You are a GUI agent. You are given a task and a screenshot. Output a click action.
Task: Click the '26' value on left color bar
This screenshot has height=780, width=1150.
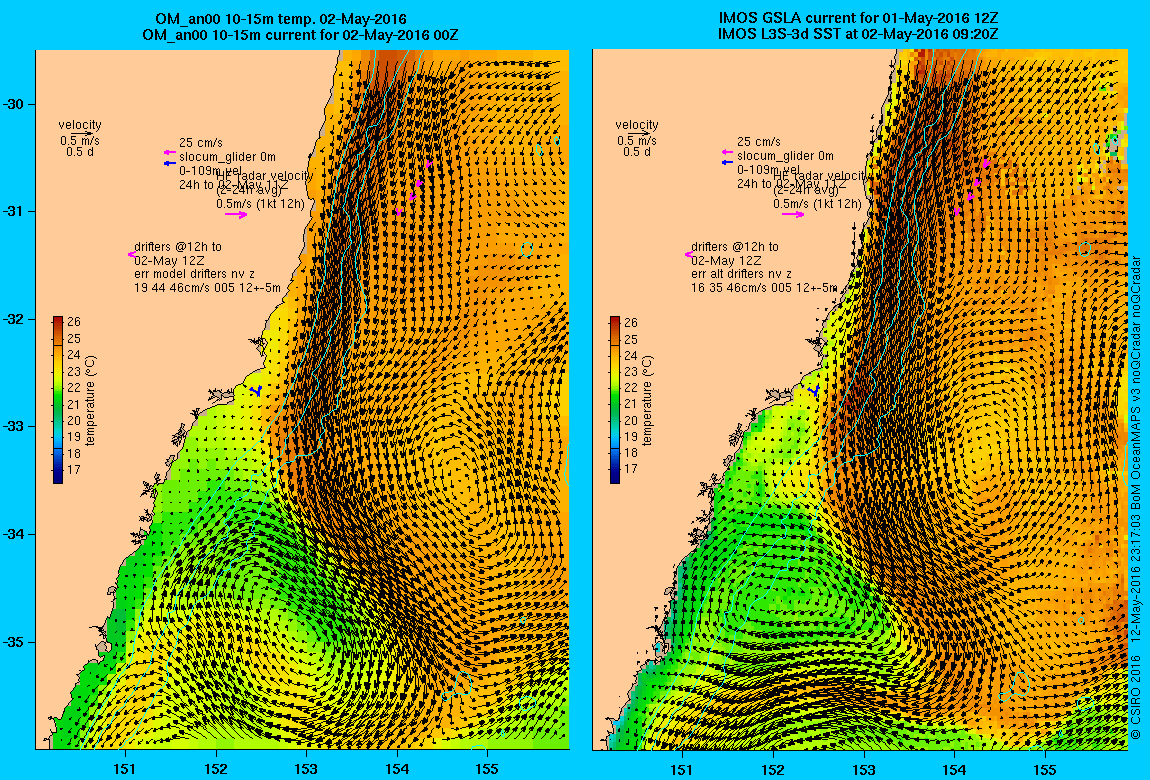click(74, 322)
